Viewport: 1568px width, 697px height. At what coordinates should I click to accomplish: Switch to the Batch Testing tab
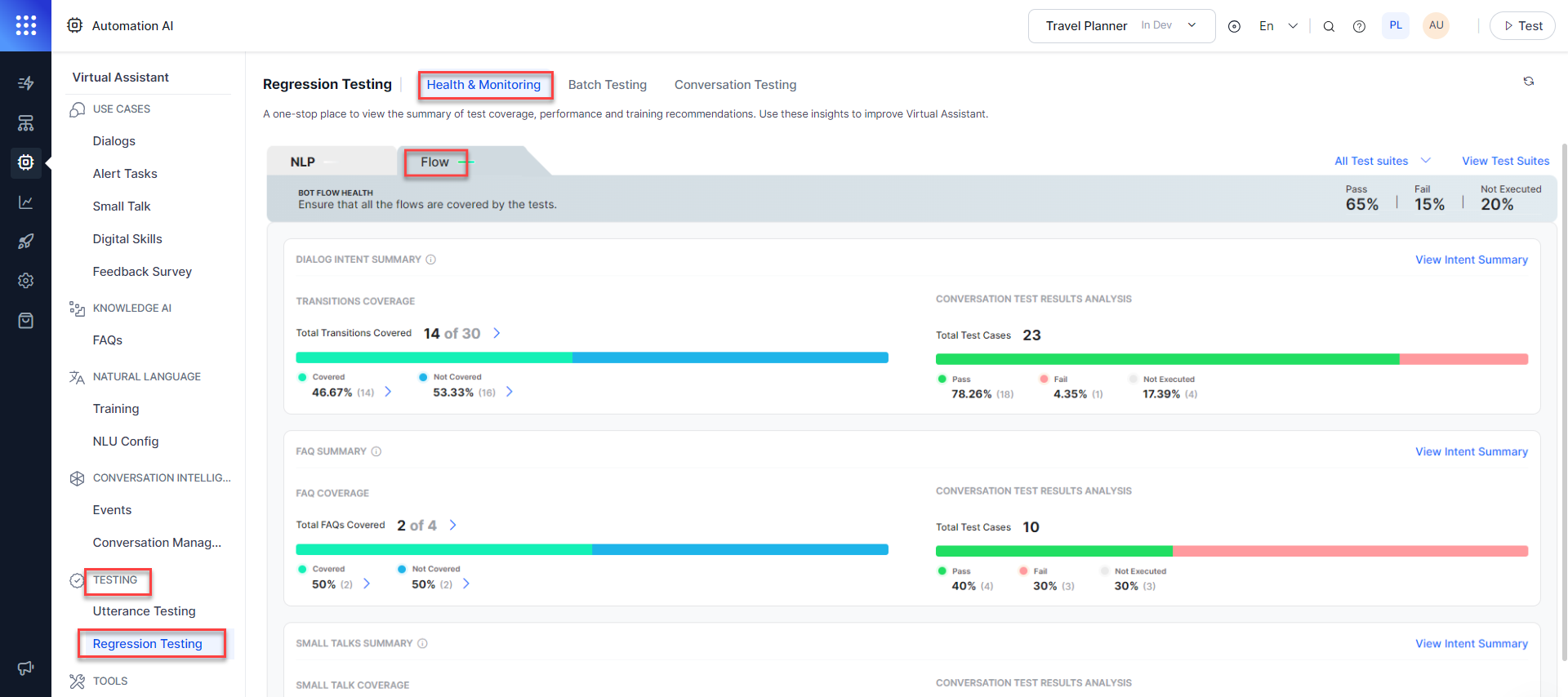click(607, 85)
